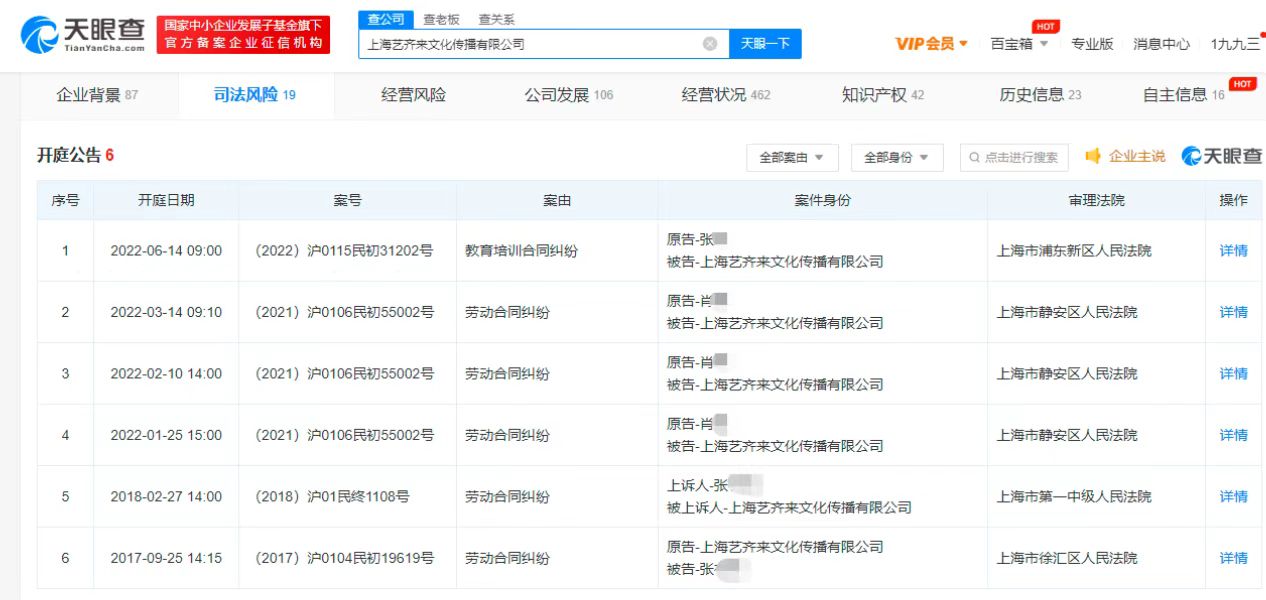The width and height of the screenshot is (1266, 600).
Task: Click the company name search input field
Action: pyautogui.click(x=530, y=44)
